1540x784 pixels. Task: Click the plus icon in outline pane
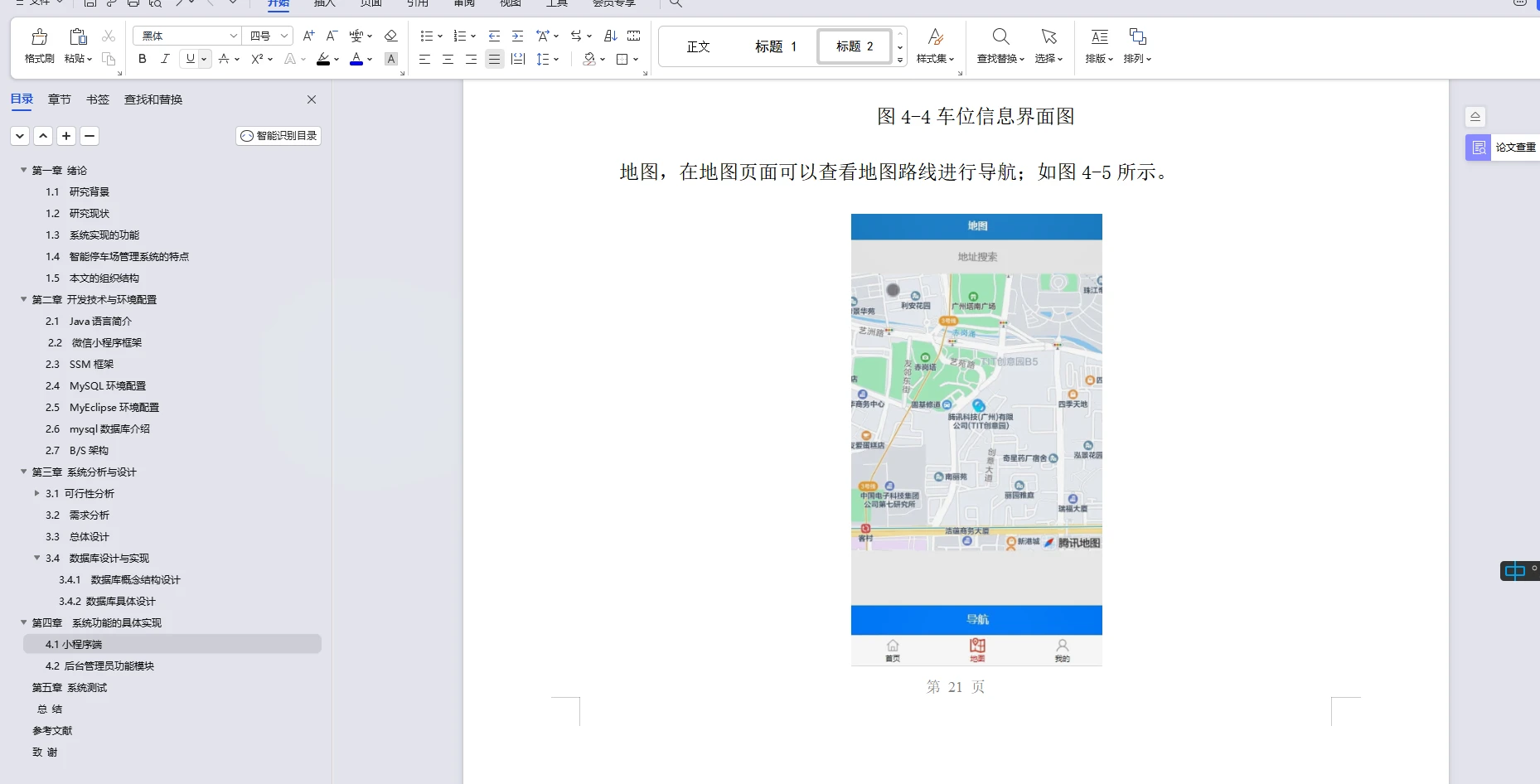(66, 136)
